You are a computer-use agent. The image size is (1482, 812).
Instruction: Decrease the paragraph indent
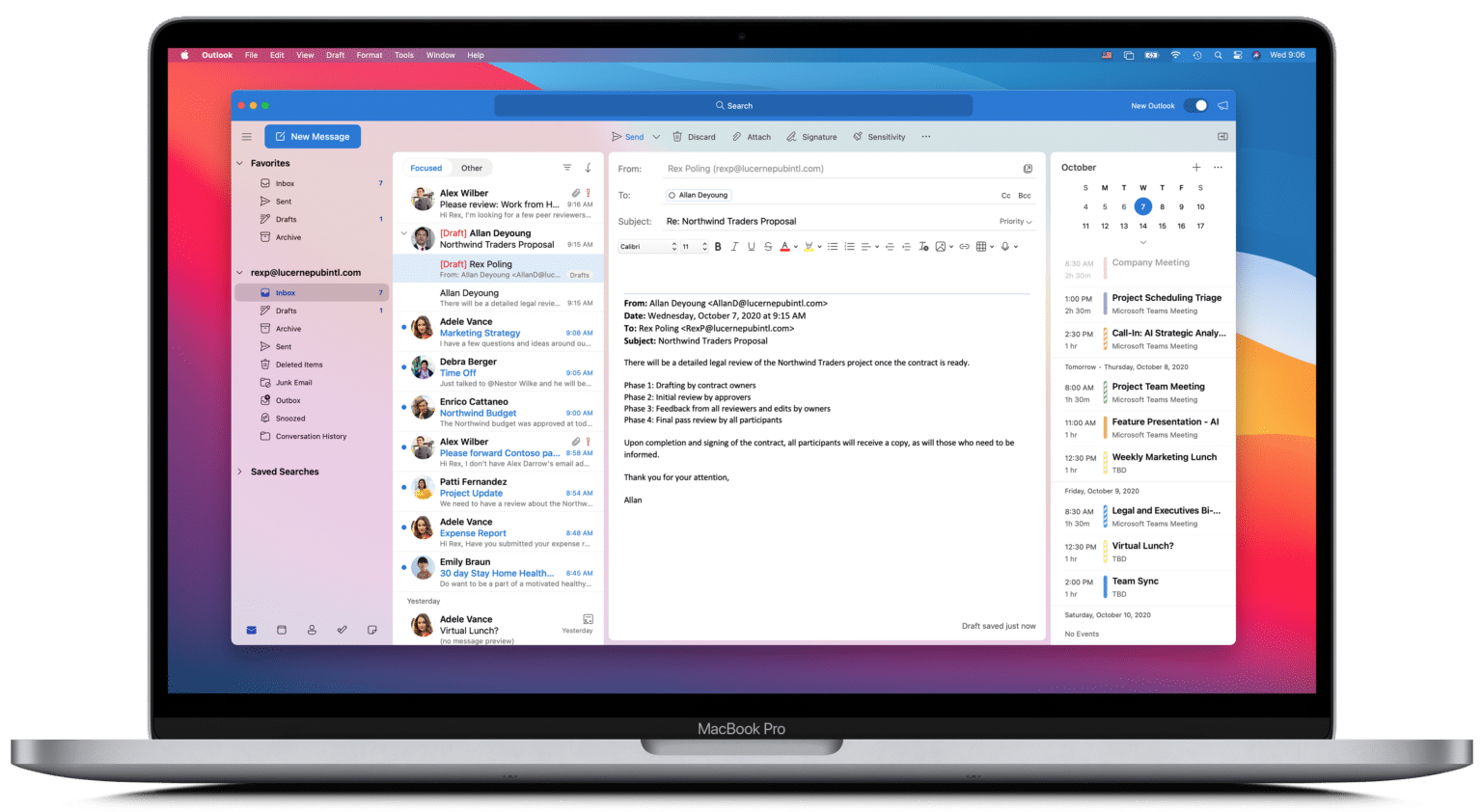click(890, 247)
